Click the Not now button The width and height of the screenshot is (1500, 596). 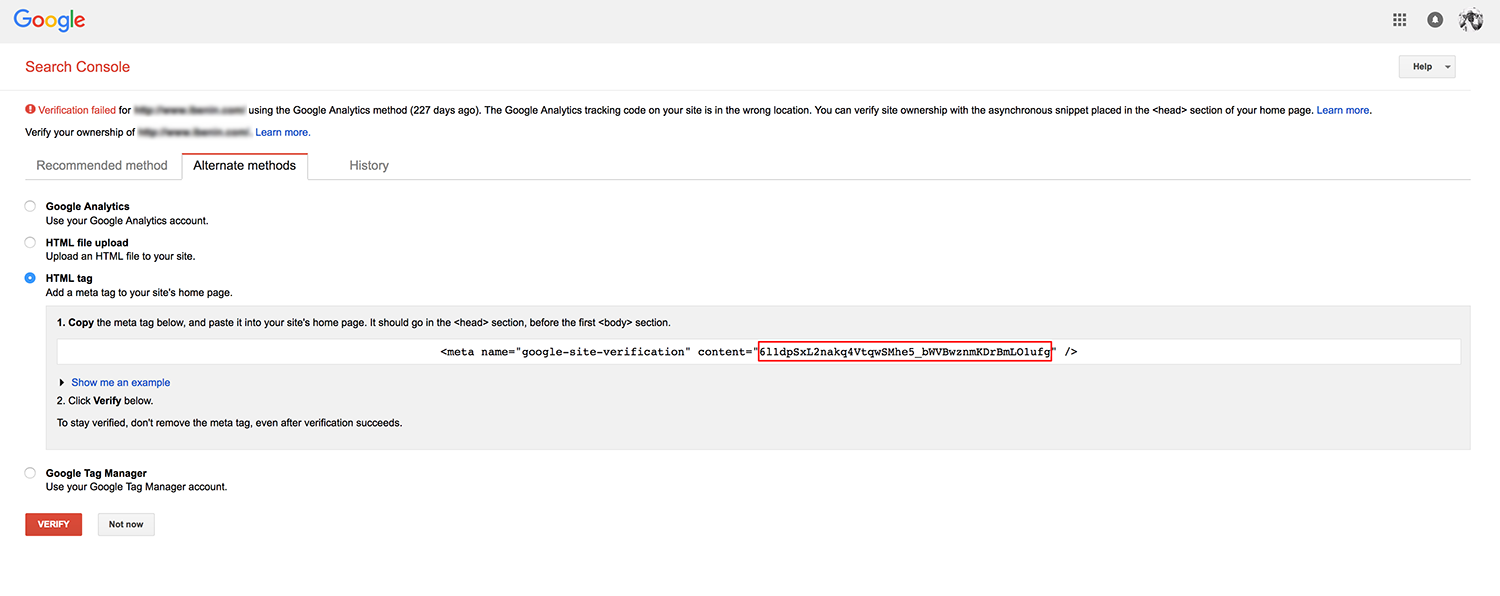click(125, 524)
